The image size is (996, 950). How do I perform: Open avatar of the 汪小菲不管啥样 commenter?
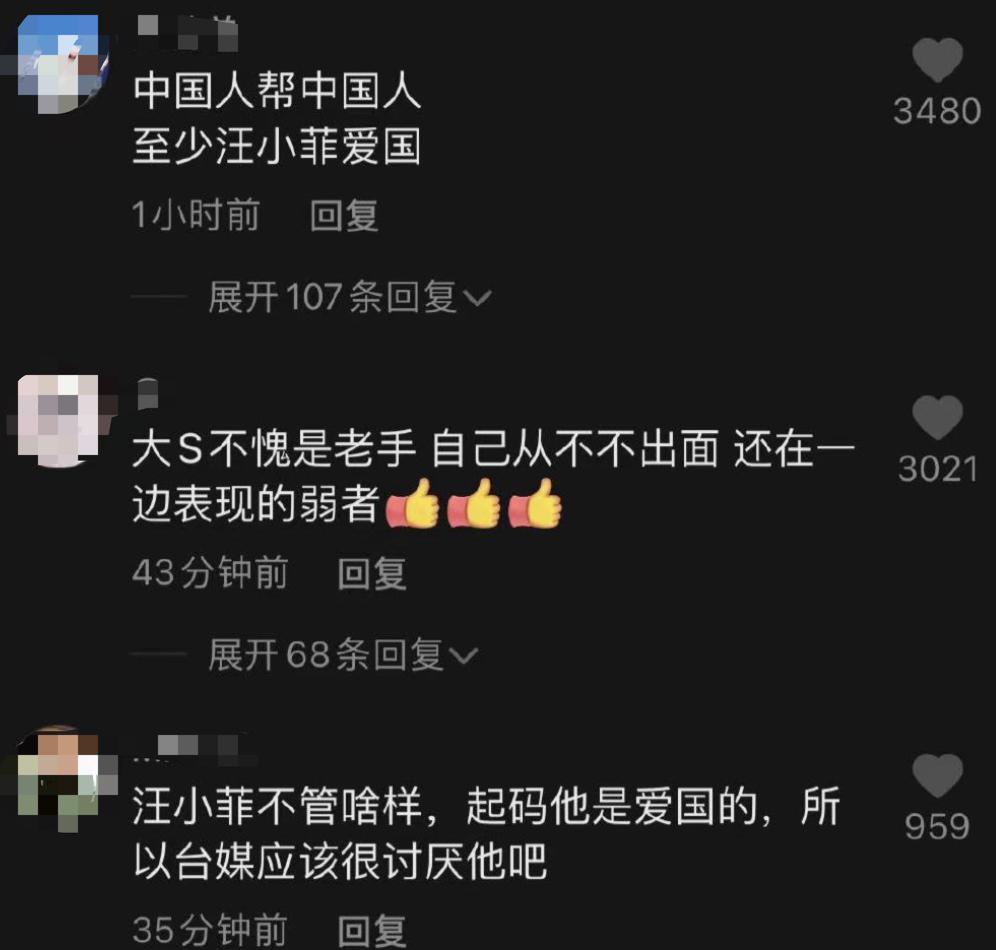point(62,778)
